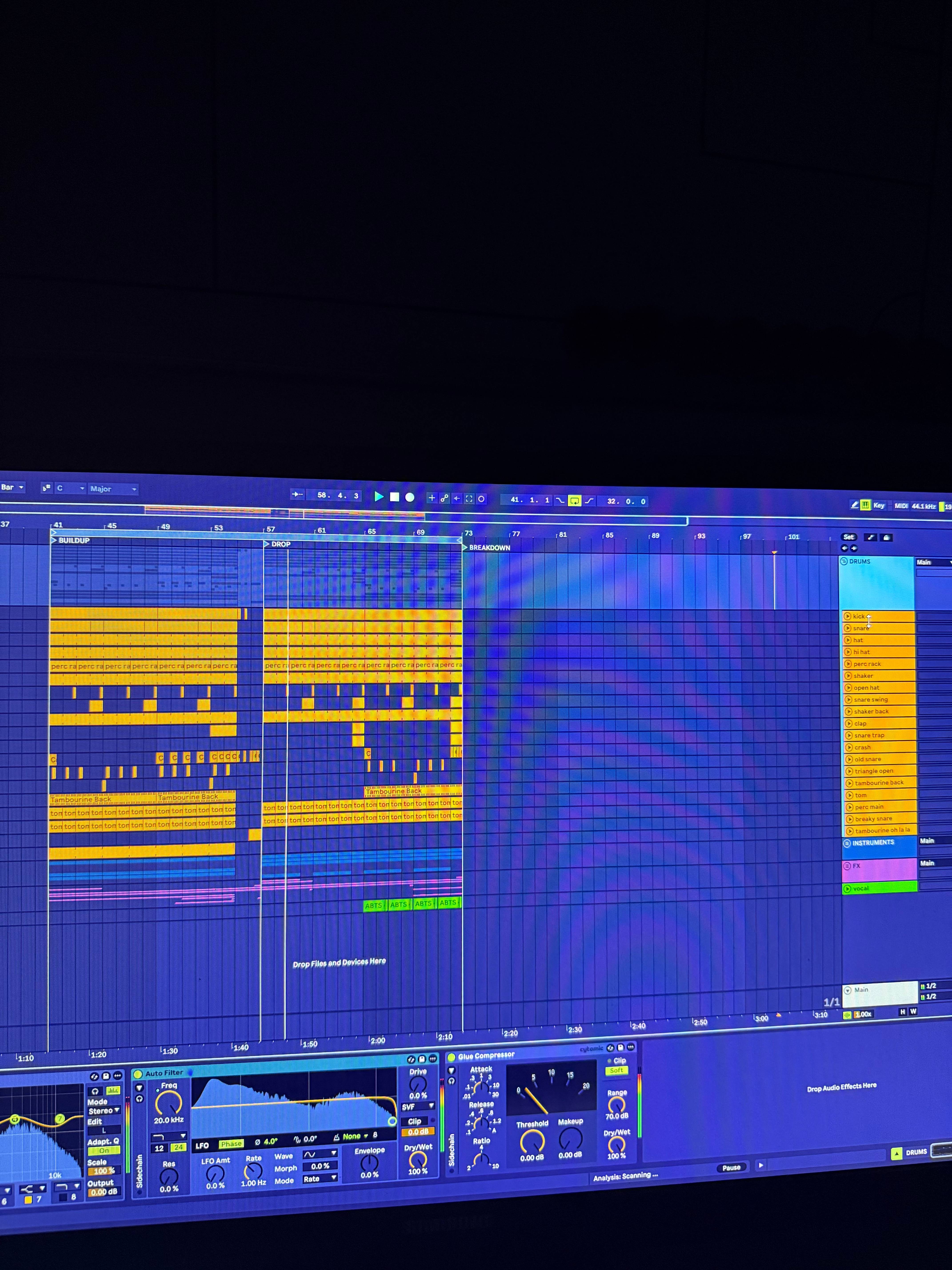952x1270 pixels.
Task: Select the tambourine back track header
Action: [880, 783]
